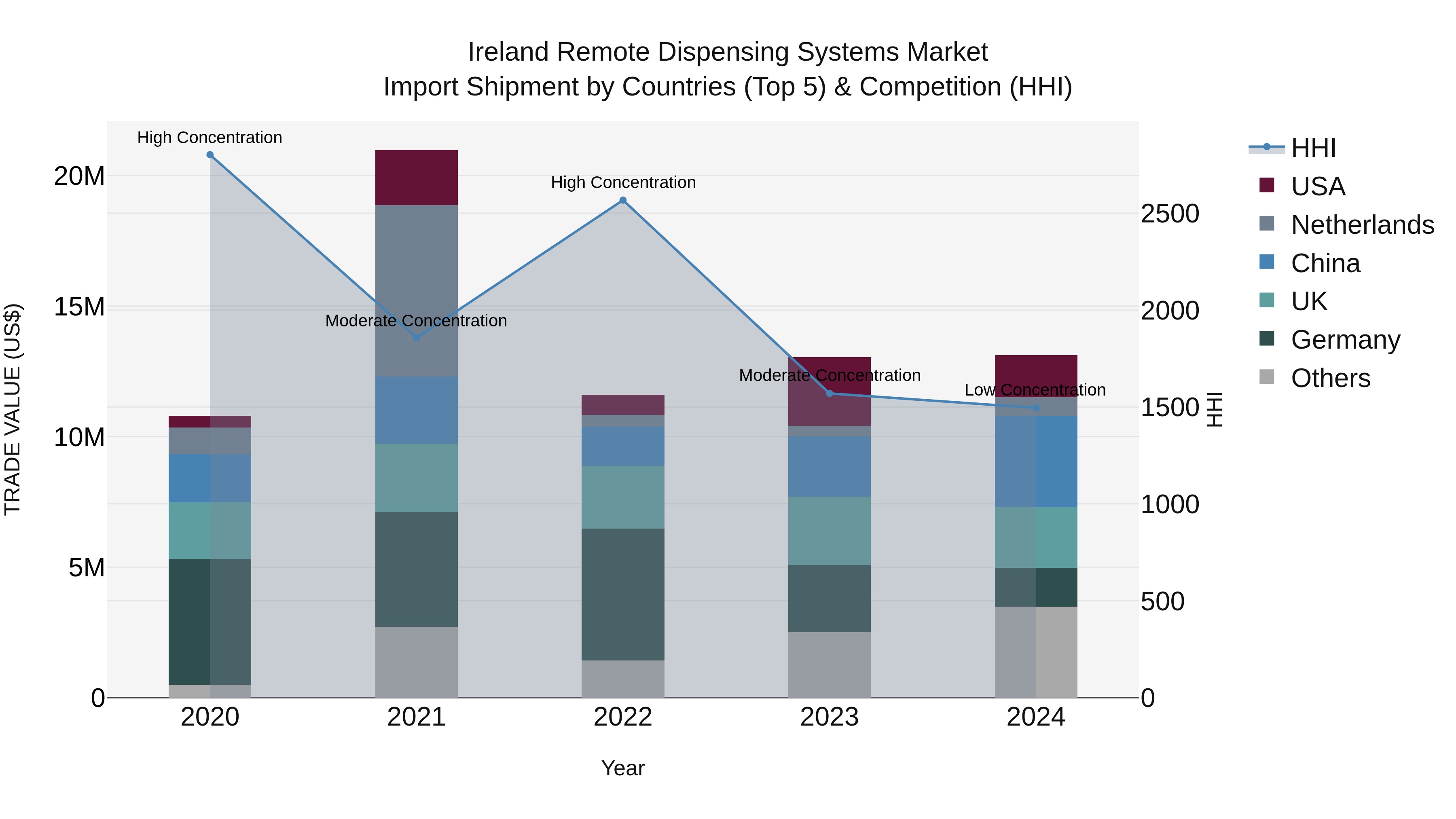This screenshot has width=1456, height=819.
Task: Click the Germany segment of 2023 bar
Action: click(830, 599)
